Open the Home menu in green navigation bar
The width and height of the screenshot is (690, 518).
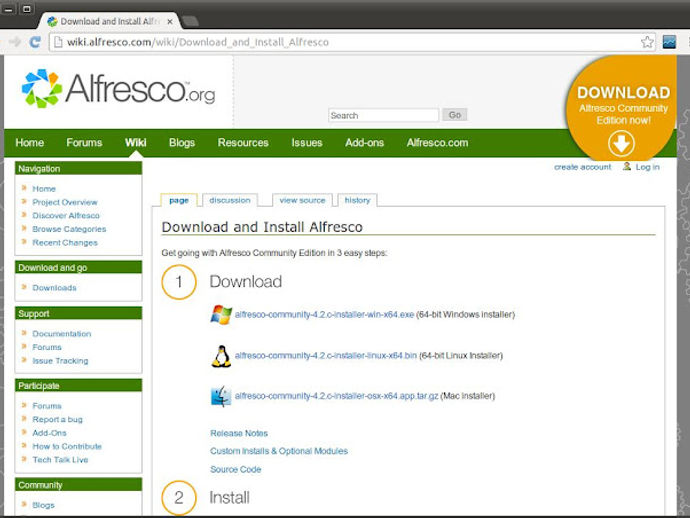(29, 143)
